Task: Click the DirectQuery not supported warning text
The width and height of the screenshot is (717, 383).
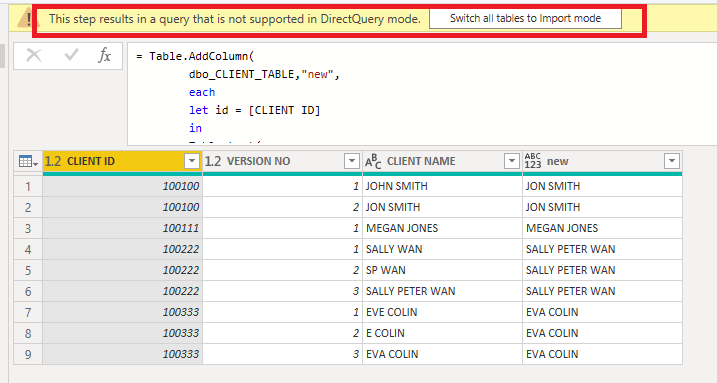Action: tap(235, 19)
